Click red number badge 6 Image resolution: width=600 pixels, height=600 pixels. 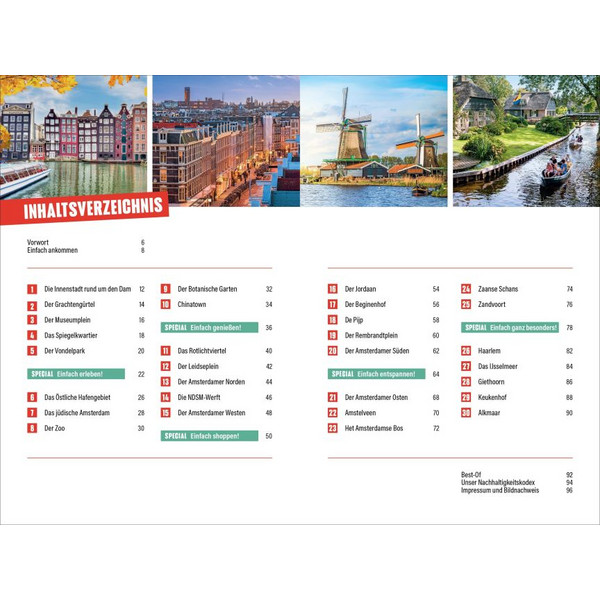click(x=32, y=398)
